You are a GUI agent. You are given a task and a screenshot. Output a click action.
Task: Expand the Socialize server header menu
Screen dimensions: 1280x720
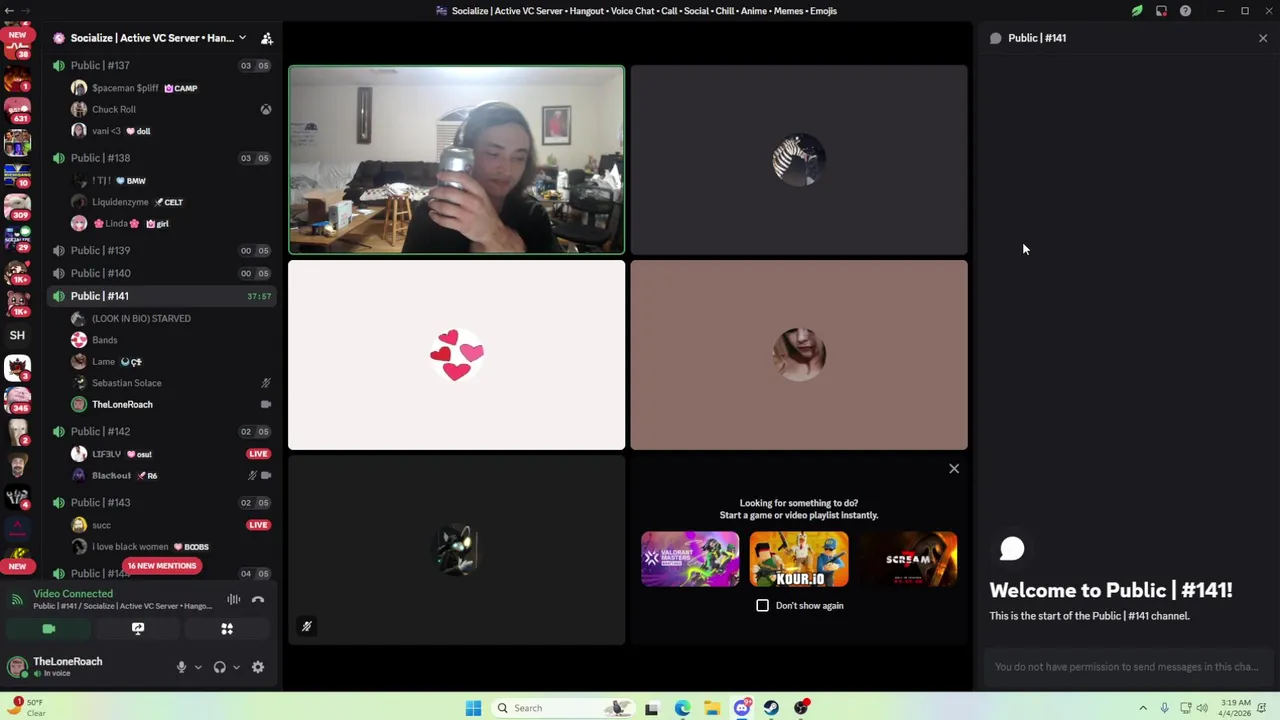(150, 38)
